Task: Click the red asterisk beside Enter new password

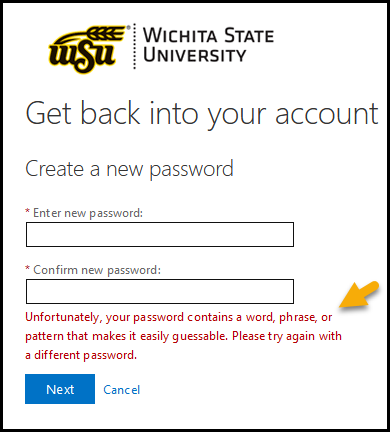Action: (x=28, y=211)
